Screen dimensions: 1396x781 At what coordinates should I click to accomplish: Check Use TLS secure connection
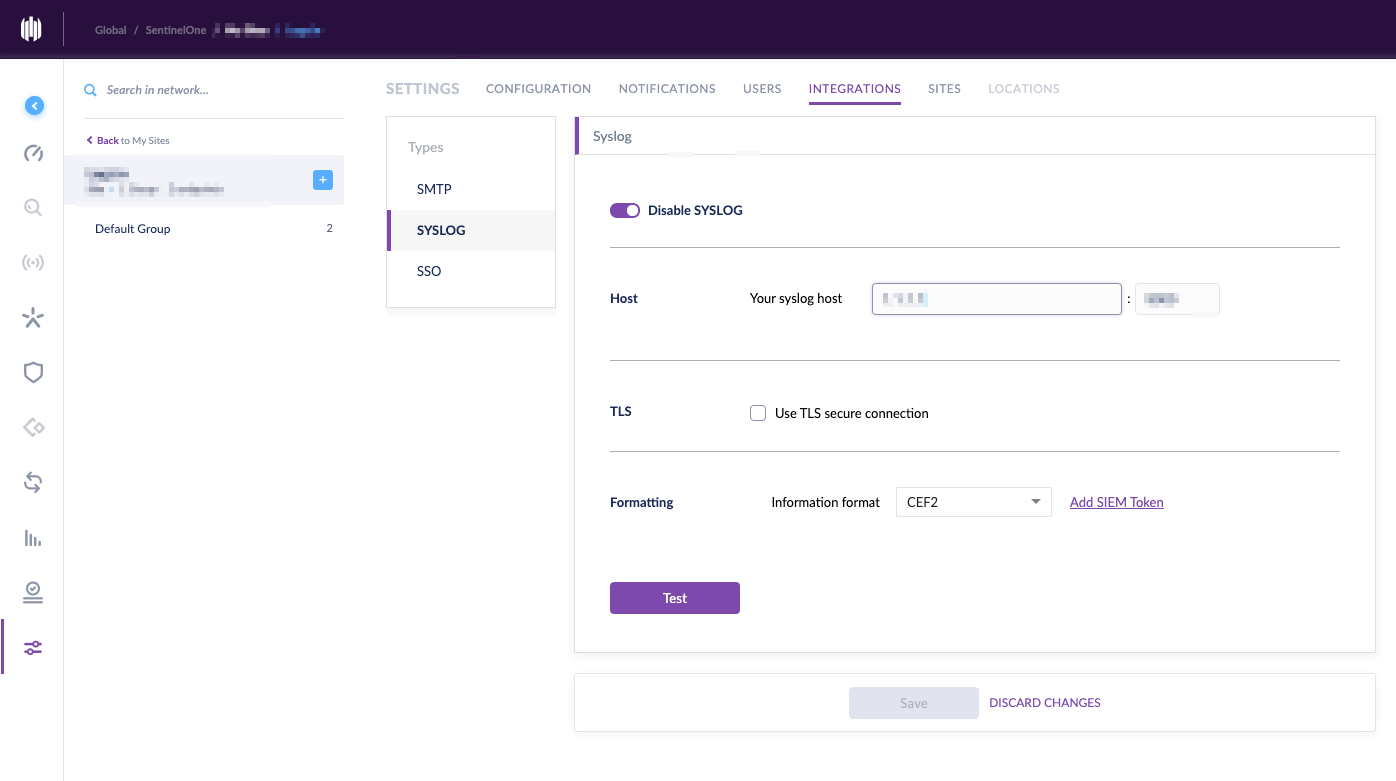(x=758, y=413)
